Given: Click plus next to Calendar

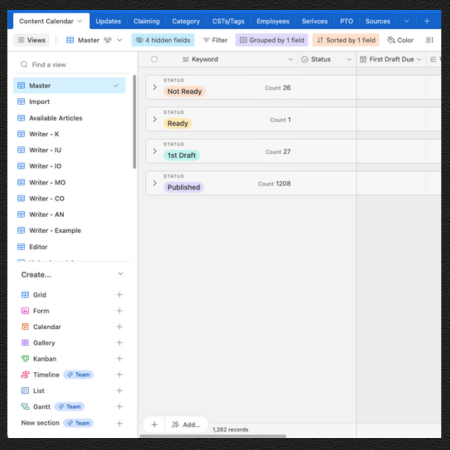Looking at the screenshot, I should pos(119,327).
